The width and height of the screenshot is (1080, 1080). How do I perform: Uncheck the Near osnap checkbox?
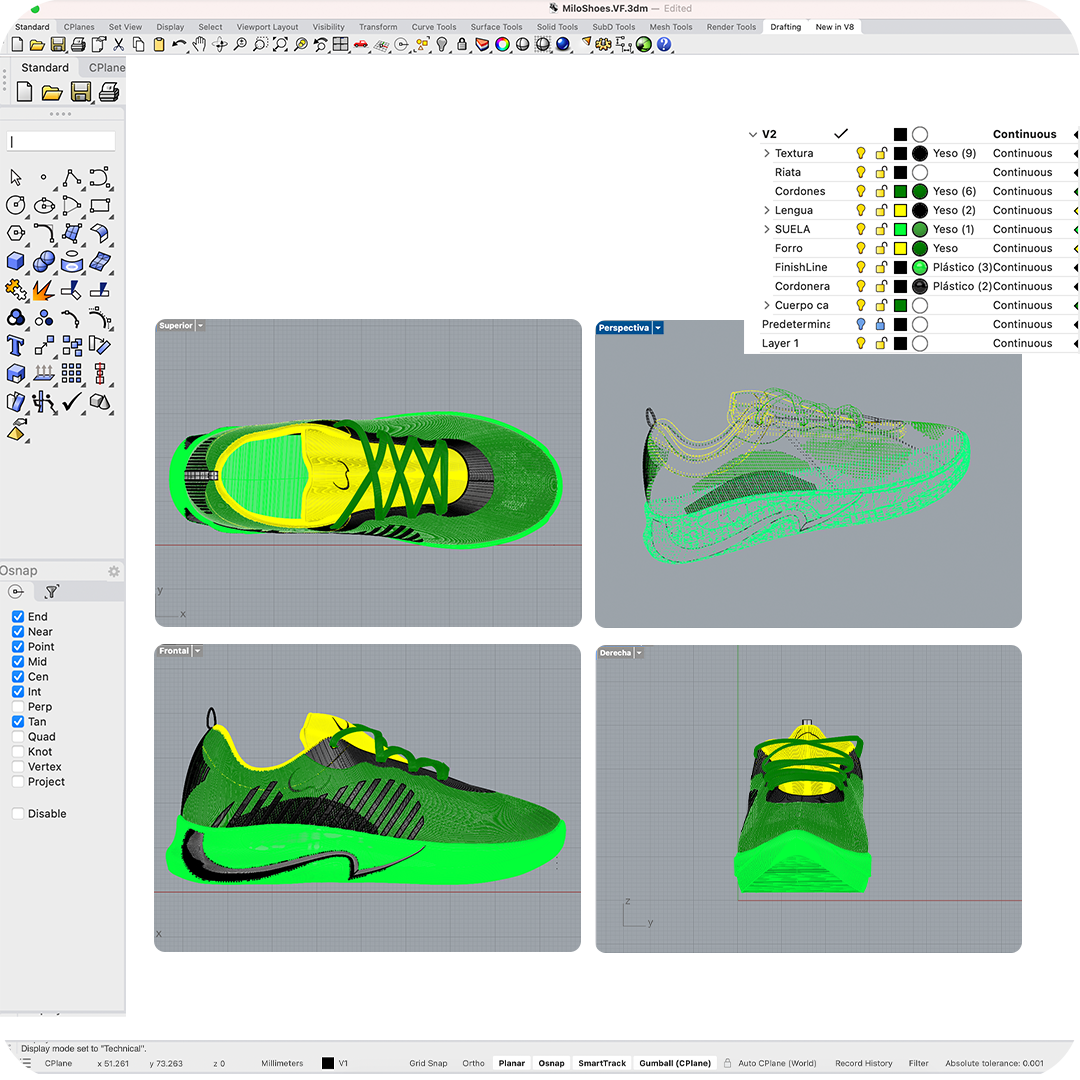[x=18, y=632]
